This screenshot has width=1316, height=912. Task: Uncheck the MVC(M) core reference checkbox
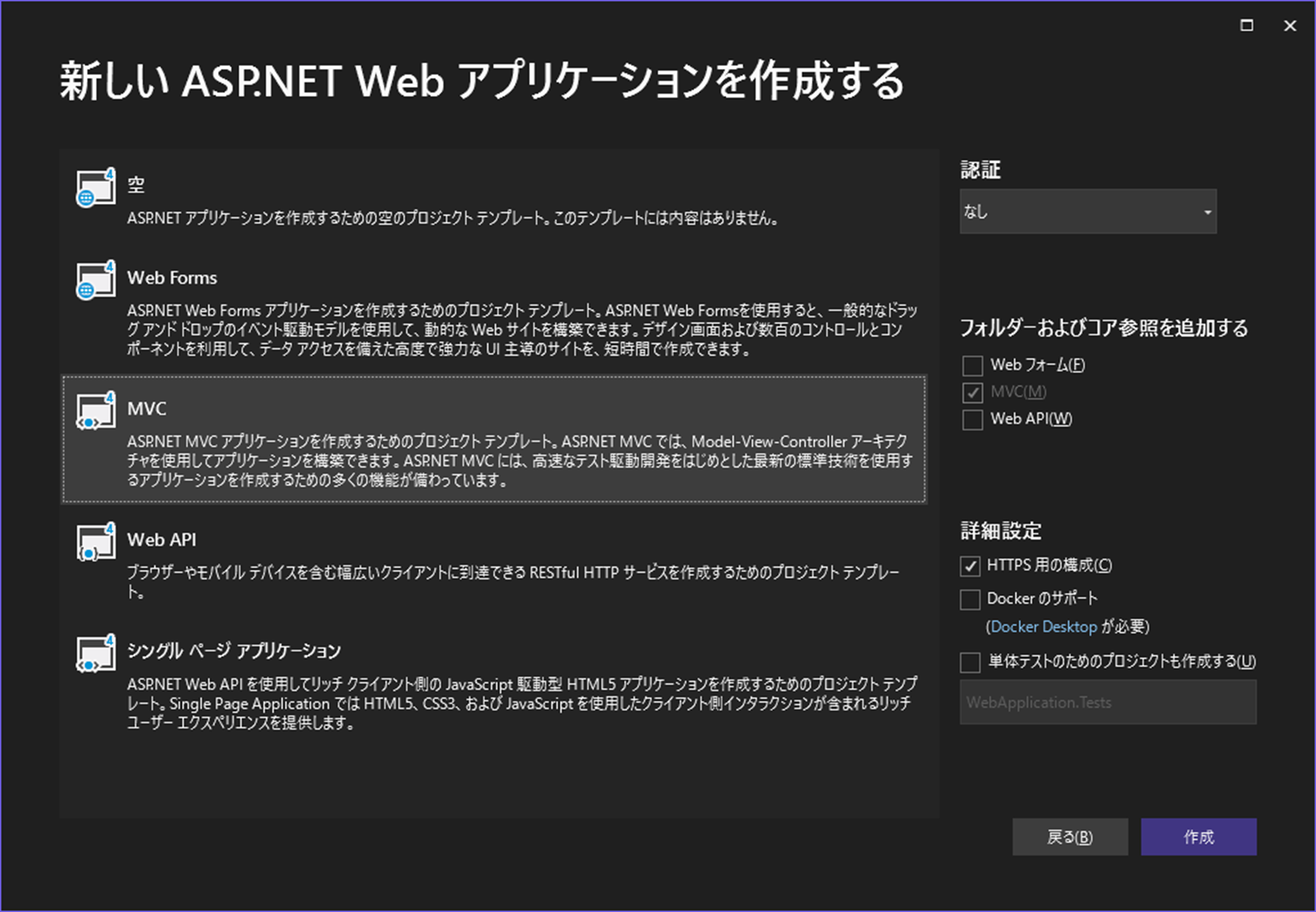pyautogui.click(x=971, y=392)
